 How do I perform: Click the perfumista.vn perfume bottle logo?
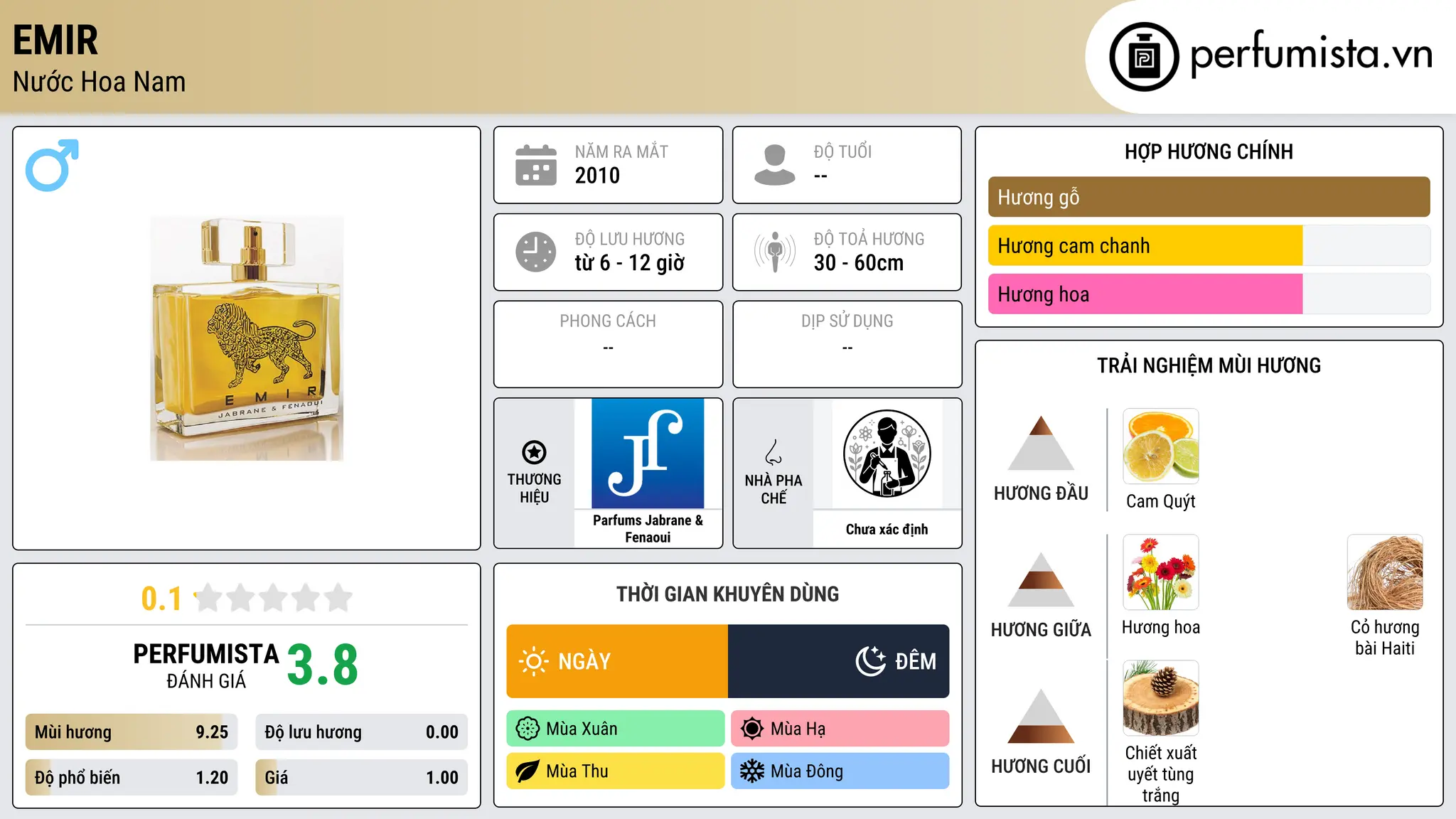point(1144,57)
